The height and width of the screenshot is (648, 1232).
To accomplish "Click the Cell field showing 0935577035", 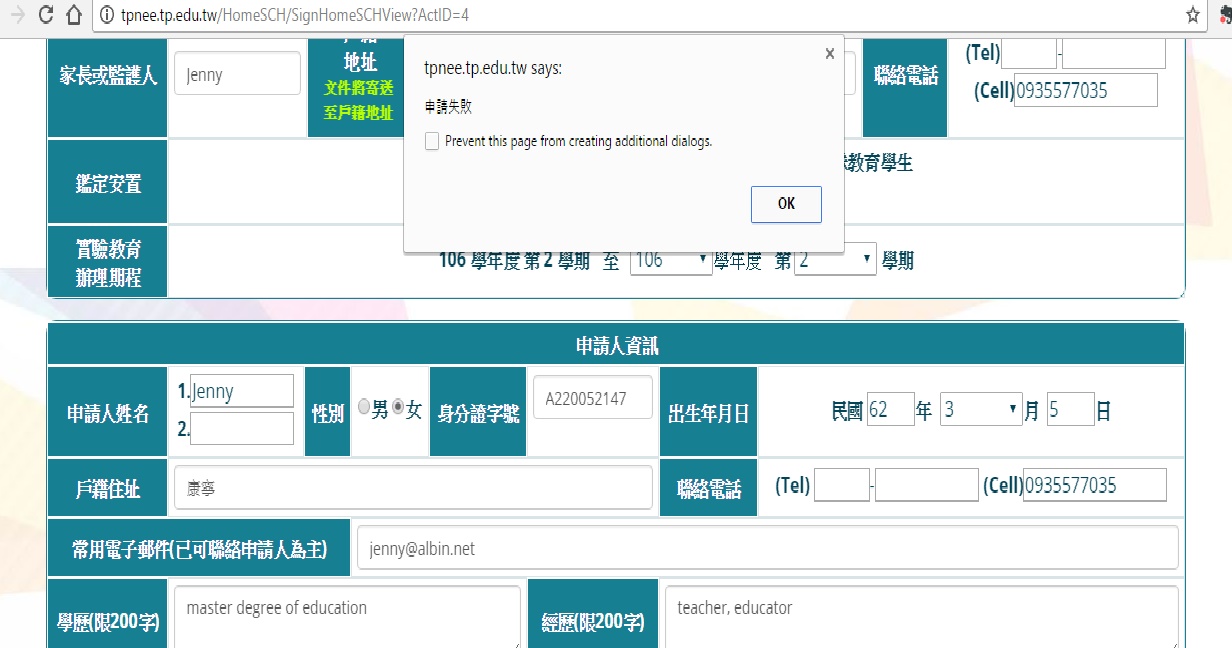I will pyautogui.click(x=1095, y=484).
